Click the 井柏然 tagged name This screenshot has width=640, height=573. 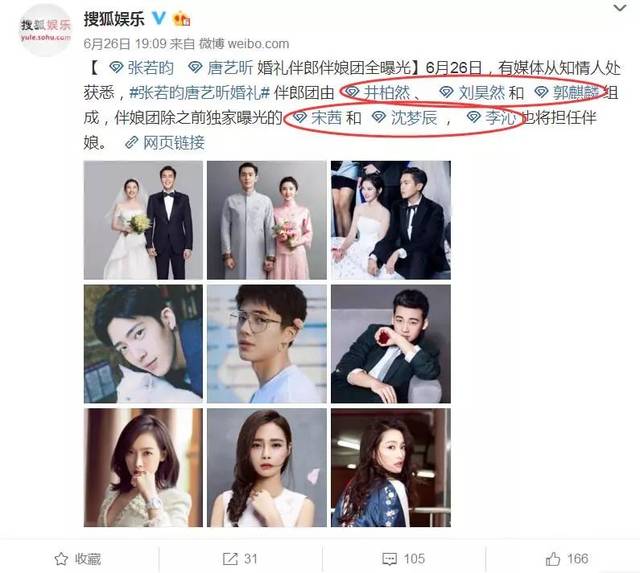tap(378, 93)
